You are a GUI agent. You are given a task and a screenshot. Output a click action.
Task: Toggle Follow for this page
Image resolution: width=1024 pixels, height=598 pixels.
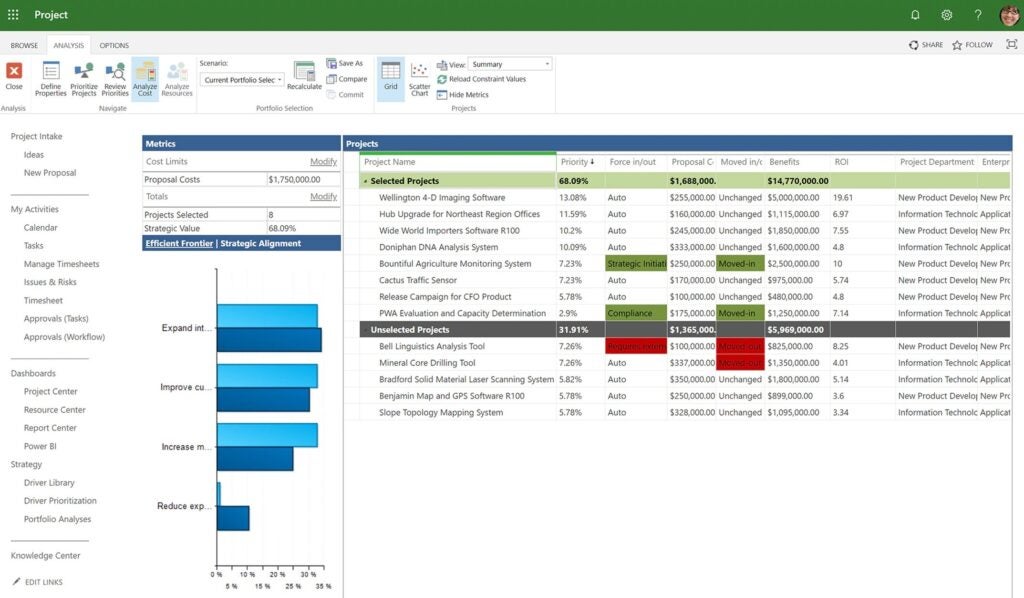point(970,44)
